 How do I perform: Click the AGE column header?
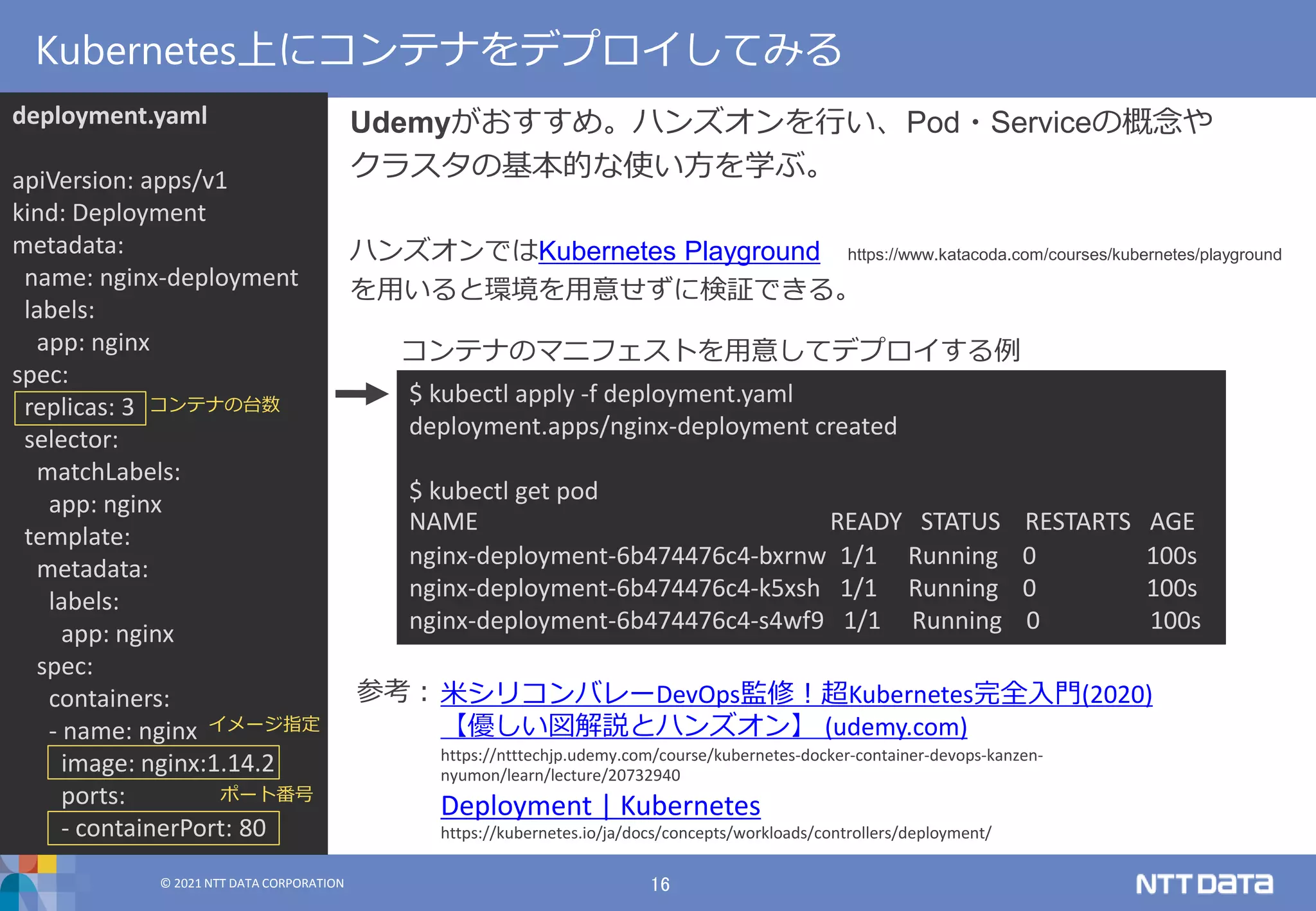coord(1172,522)
